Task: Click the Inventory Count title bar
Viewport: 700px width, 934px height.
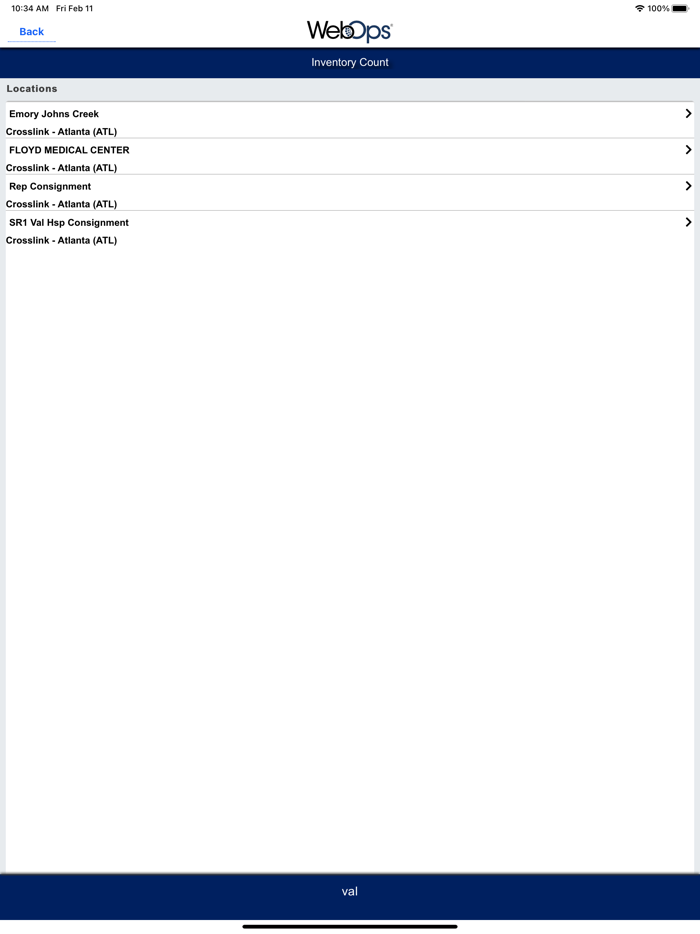Action: tap(350, 63)
